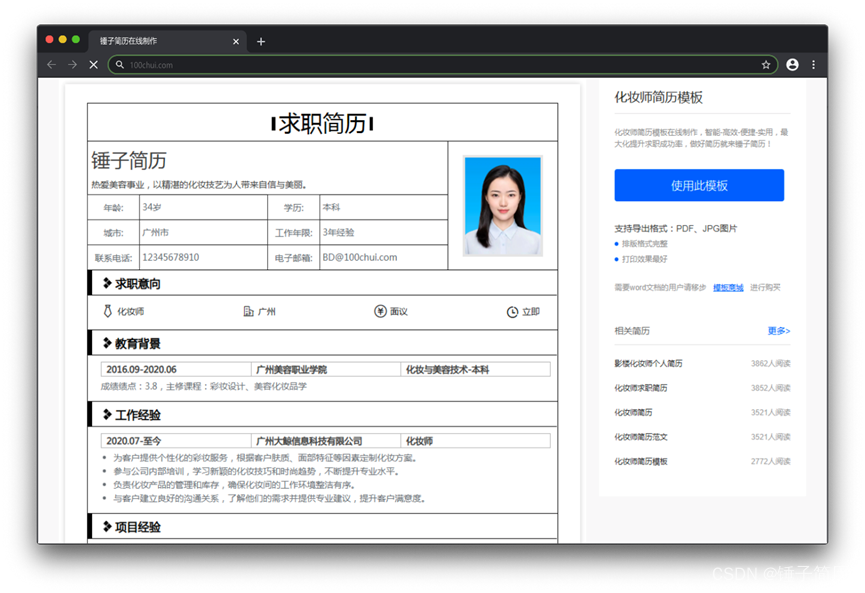Click the 面议 salary yen icon

coord(380,311)
